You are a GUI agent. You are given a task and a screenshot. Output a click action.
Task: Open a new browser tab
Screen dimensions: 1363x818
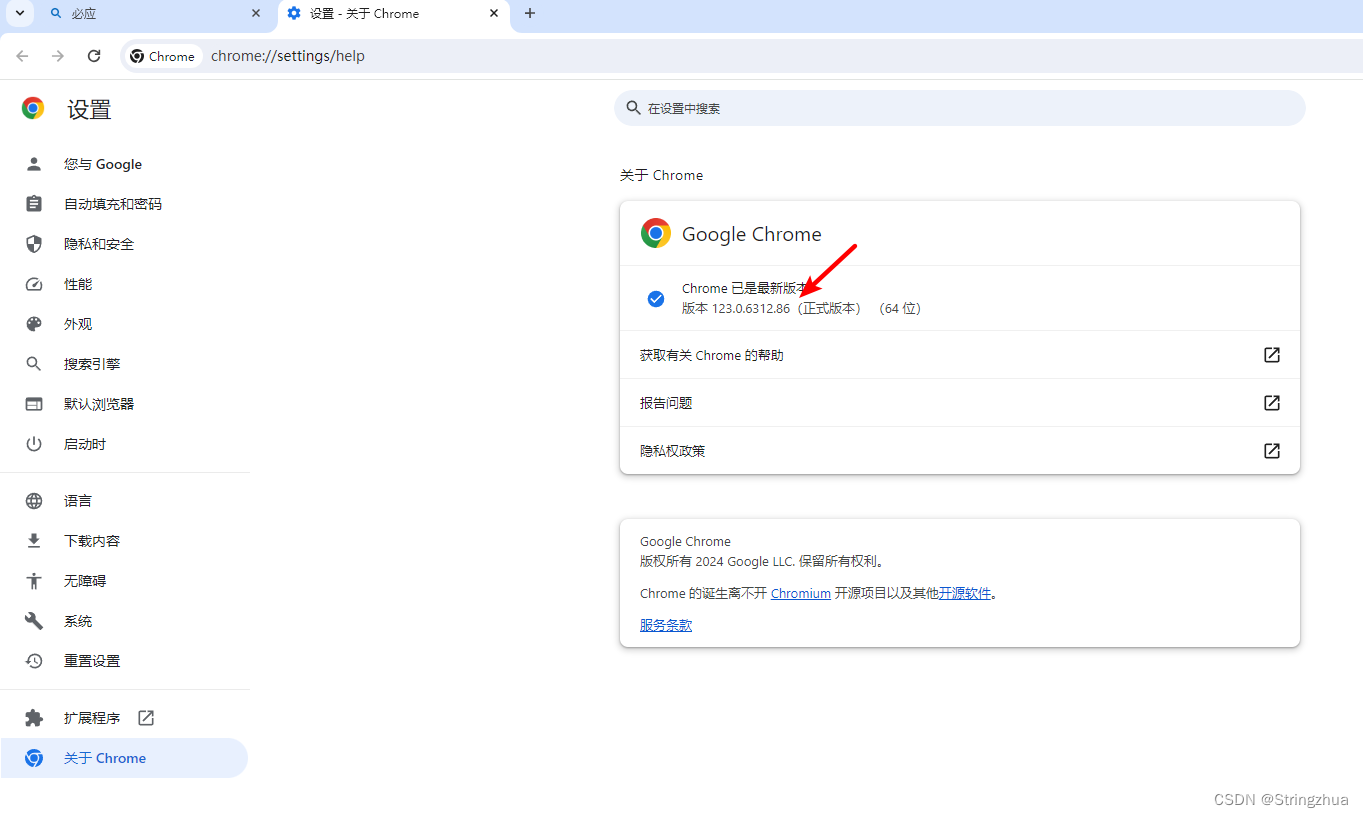coord(530,14)
